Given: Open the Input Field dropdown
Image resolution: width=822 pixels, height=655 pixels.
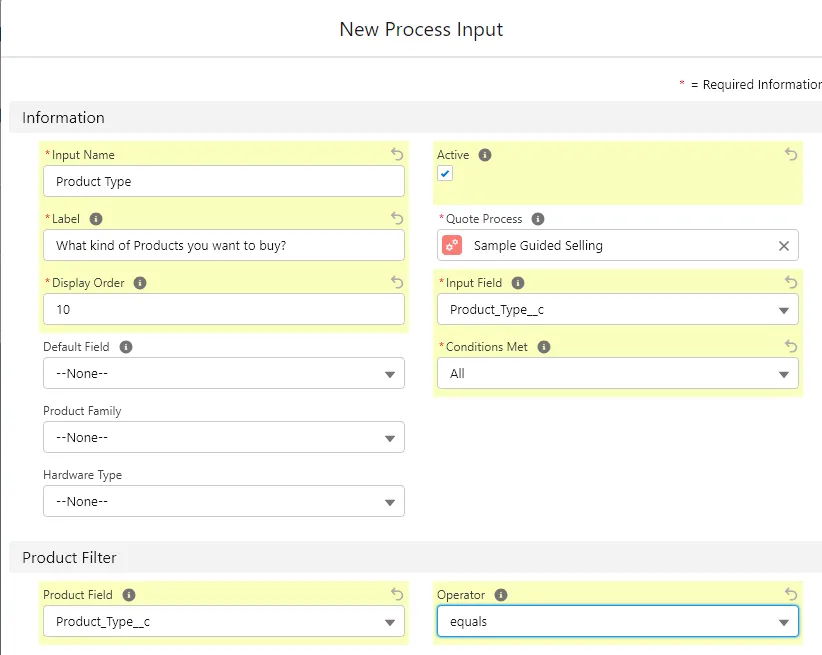Looking at the screenshot, I should click(x=617, y=309).
